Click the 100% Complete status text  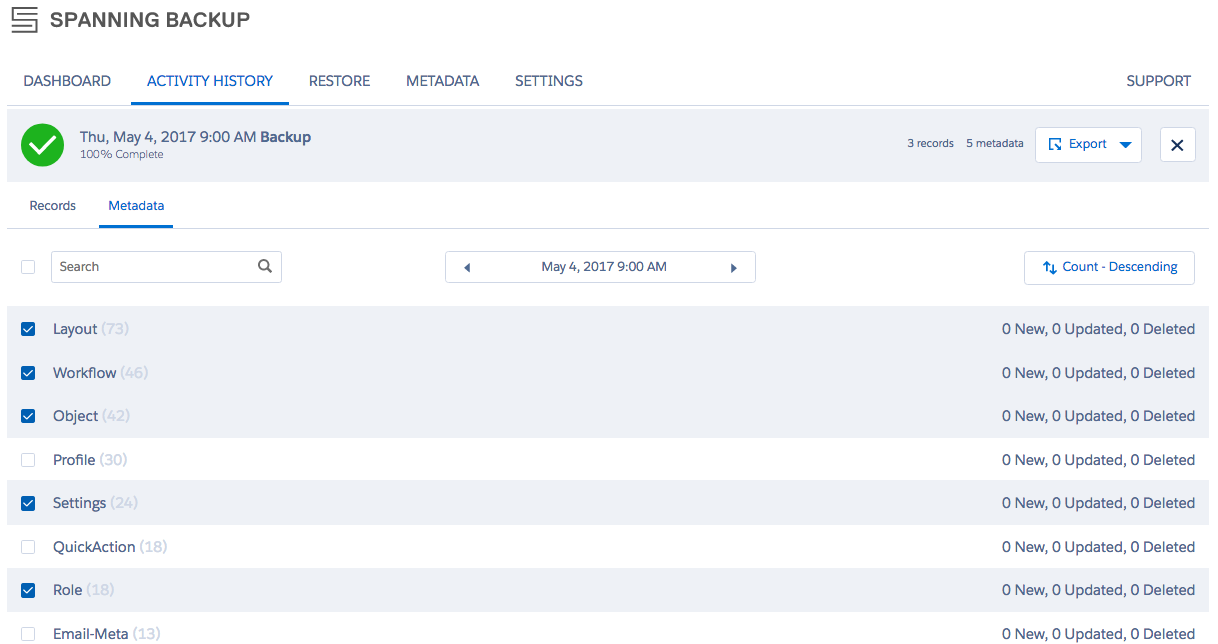tap(122, 155)
